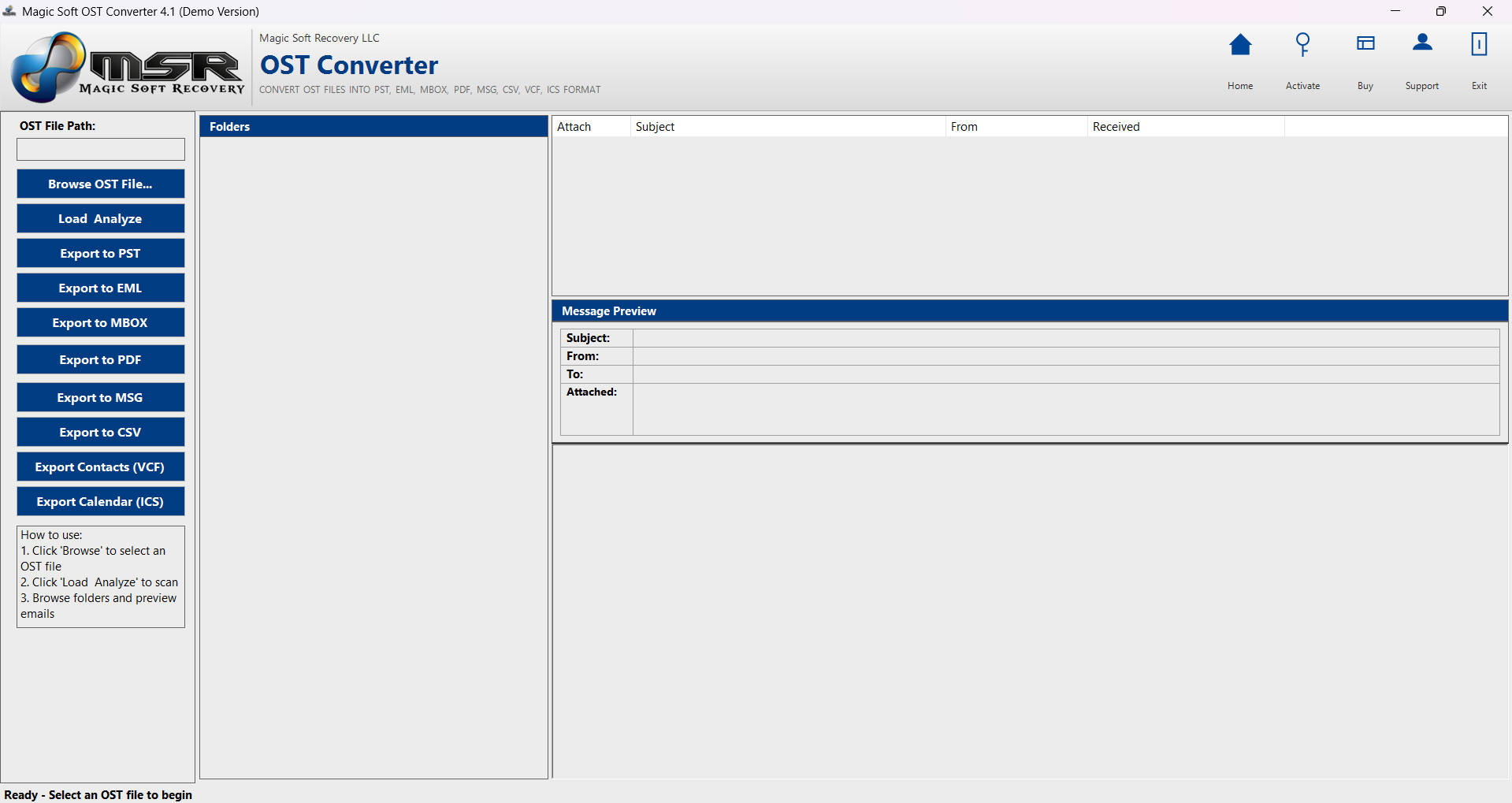Click the 'CONVERT OST FILES INTO PST' tagline

pos(430,90)
